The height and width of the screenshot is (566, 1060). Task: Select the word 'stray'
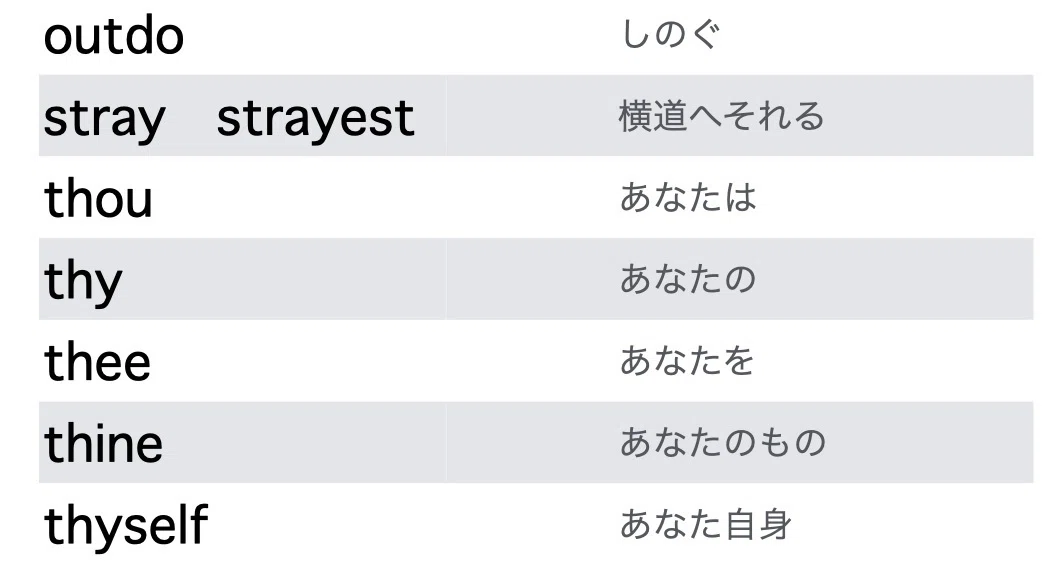[x=105, y=120]
